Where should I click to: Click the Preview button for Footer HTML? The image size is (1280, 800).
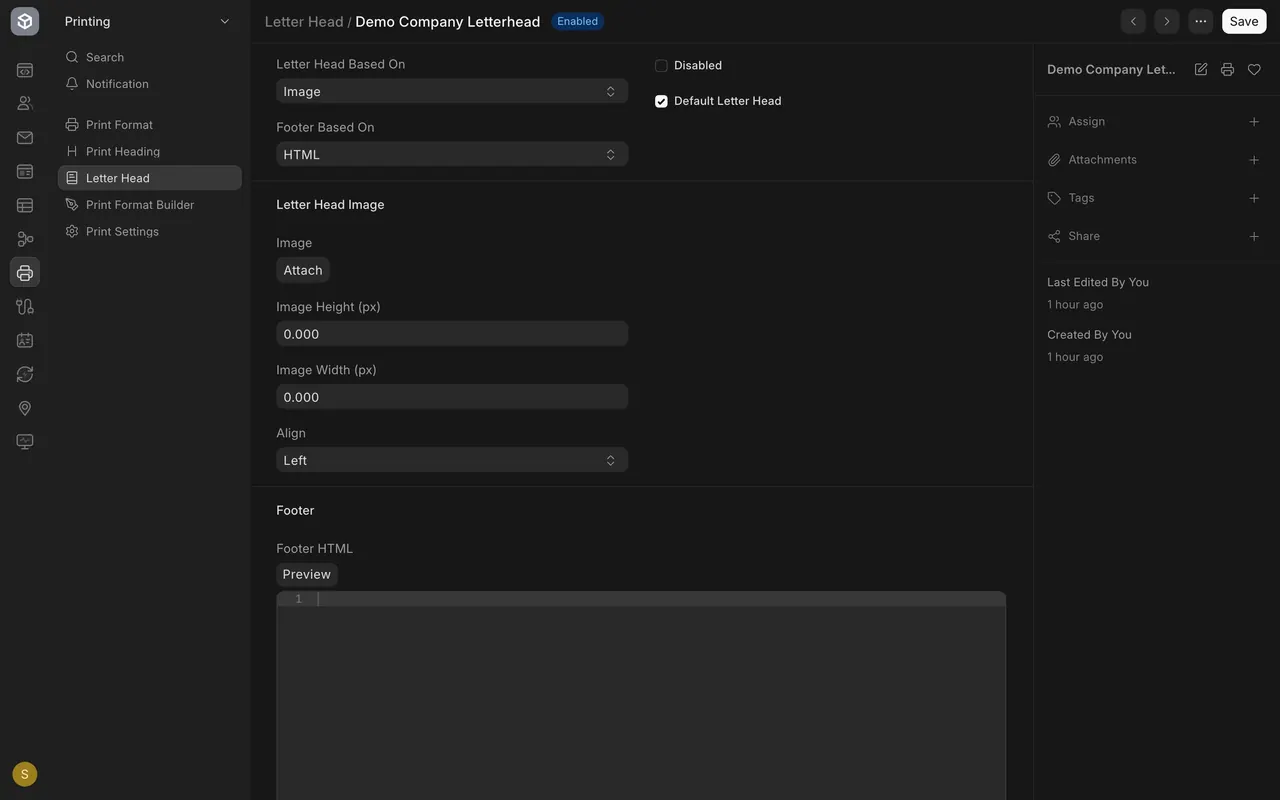(307, 574)
